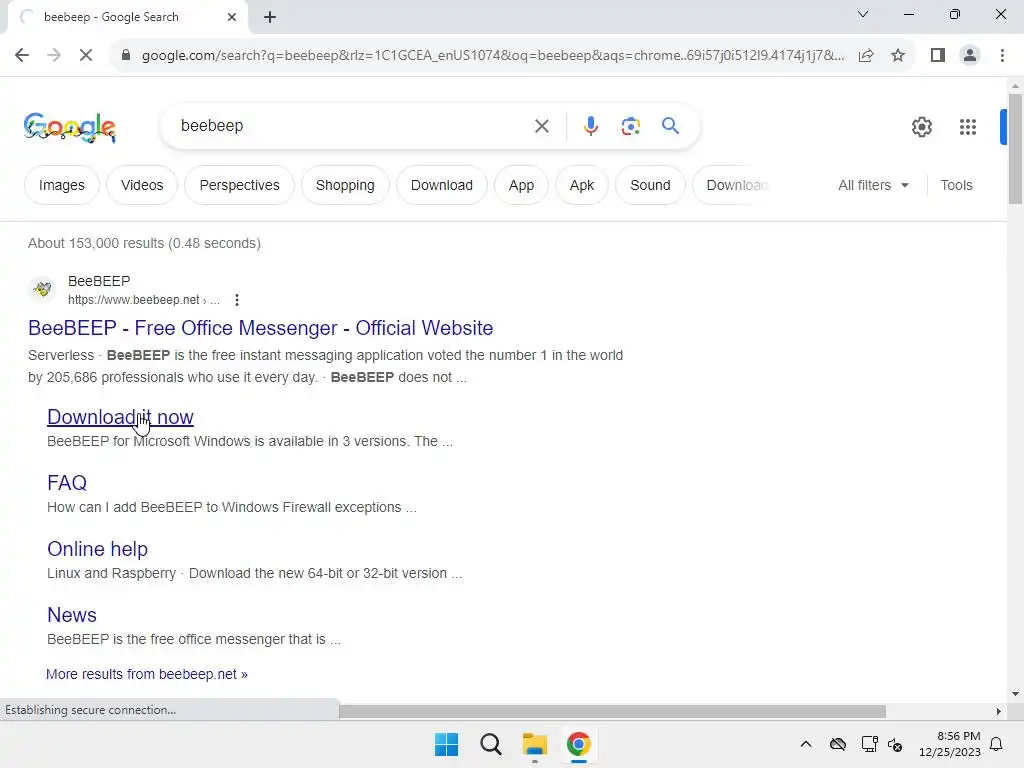Switch to Shopping filter
This screenshot has width=1024, height=768.
point(345,185)
